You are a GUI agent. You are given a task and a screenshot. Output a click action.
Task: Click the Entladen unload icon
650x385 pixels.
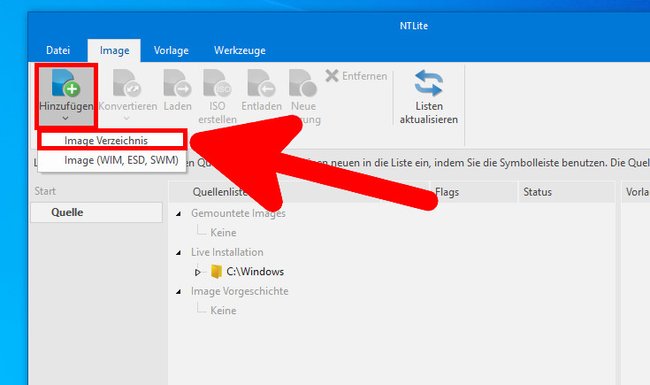262,83
